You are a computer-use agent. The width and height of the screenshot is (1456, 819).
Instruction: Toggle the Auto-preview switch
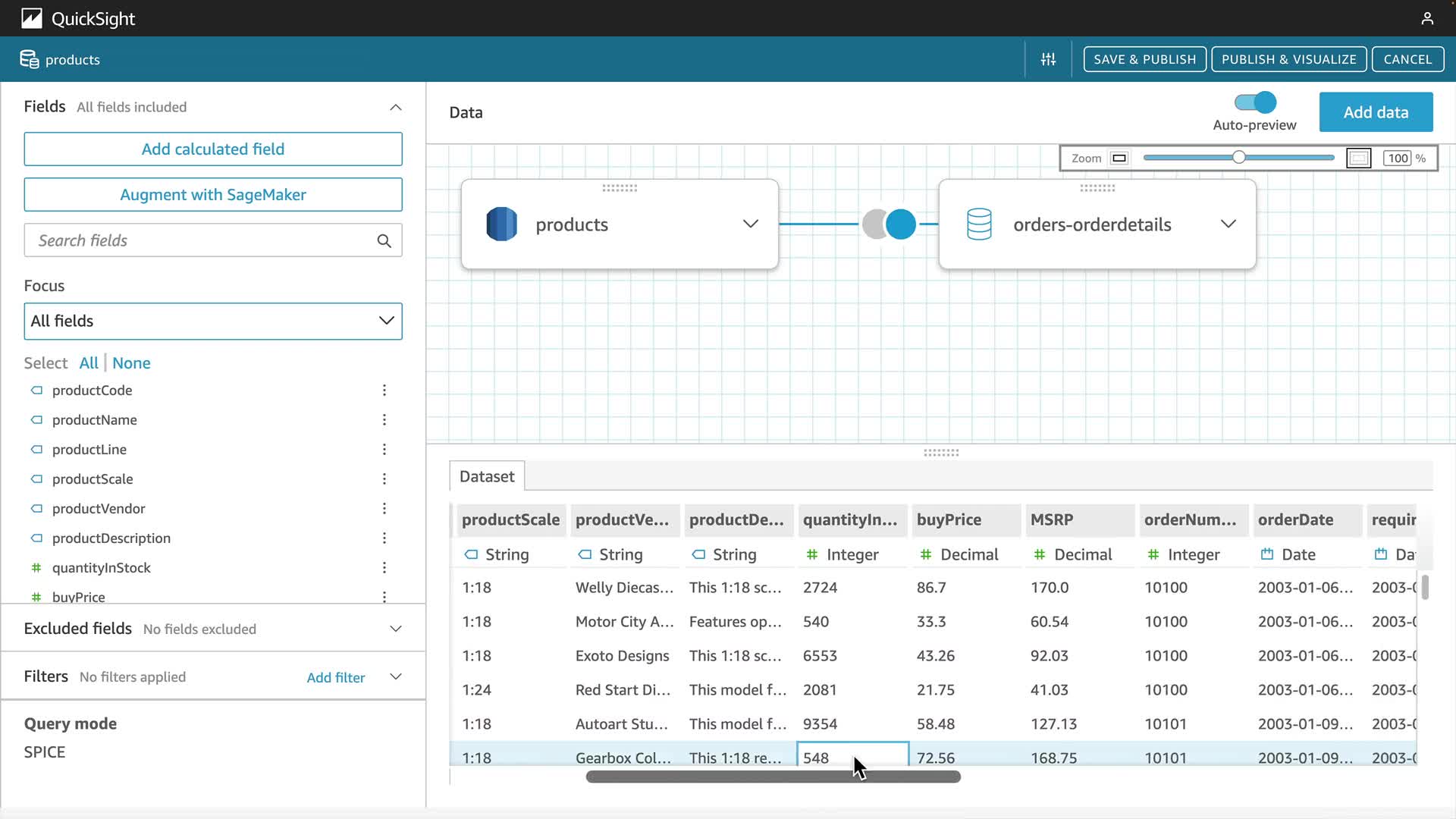[x=1255, y=102]
